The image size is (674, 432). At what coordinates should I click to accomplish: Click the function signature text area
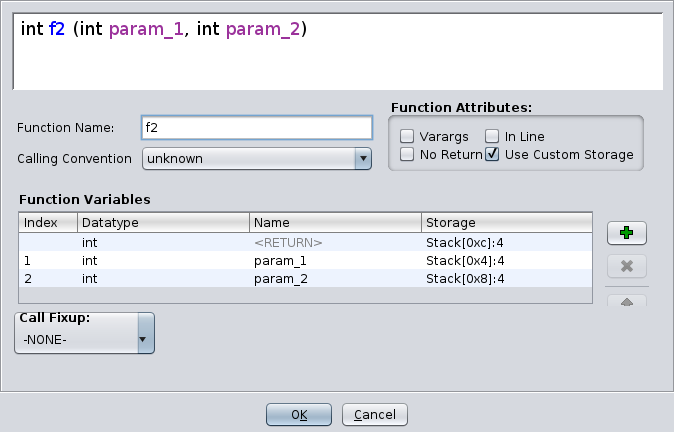338,52
